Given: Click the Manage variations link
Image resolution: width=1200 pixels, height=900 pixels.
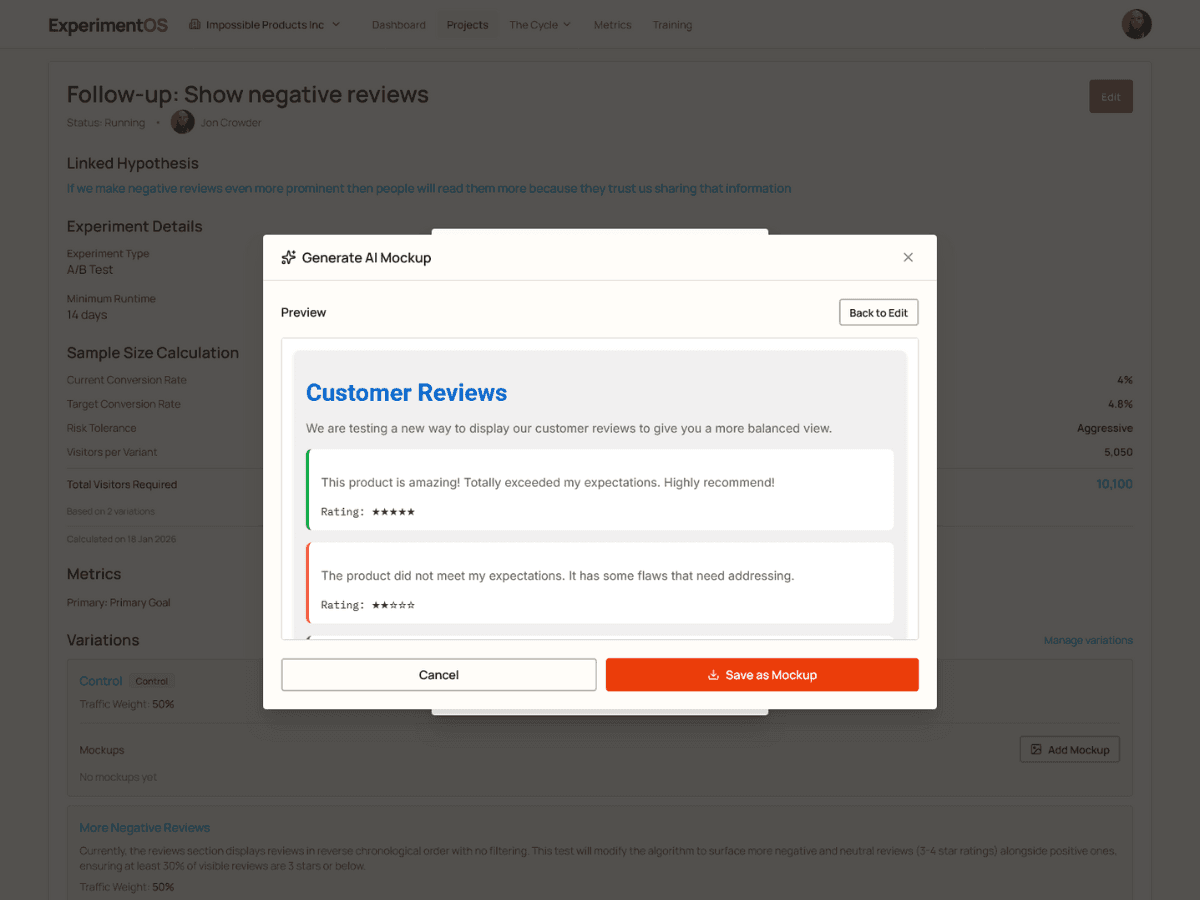Looking at the screenshot, I should pyautogui.click(x=1088, y=640).
